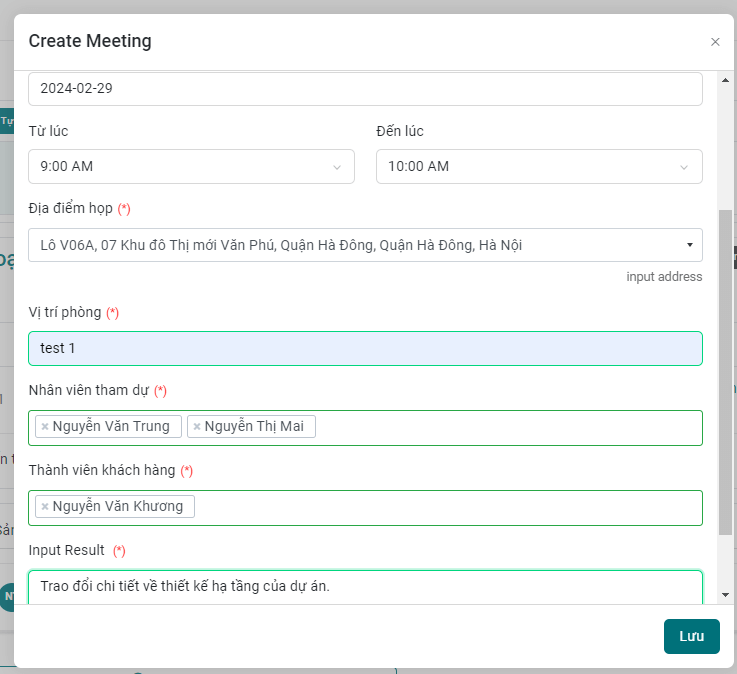Viewport: 737px width, 674px height.
Task: Close the Create Meeting dialog
Action: point(715,42)
